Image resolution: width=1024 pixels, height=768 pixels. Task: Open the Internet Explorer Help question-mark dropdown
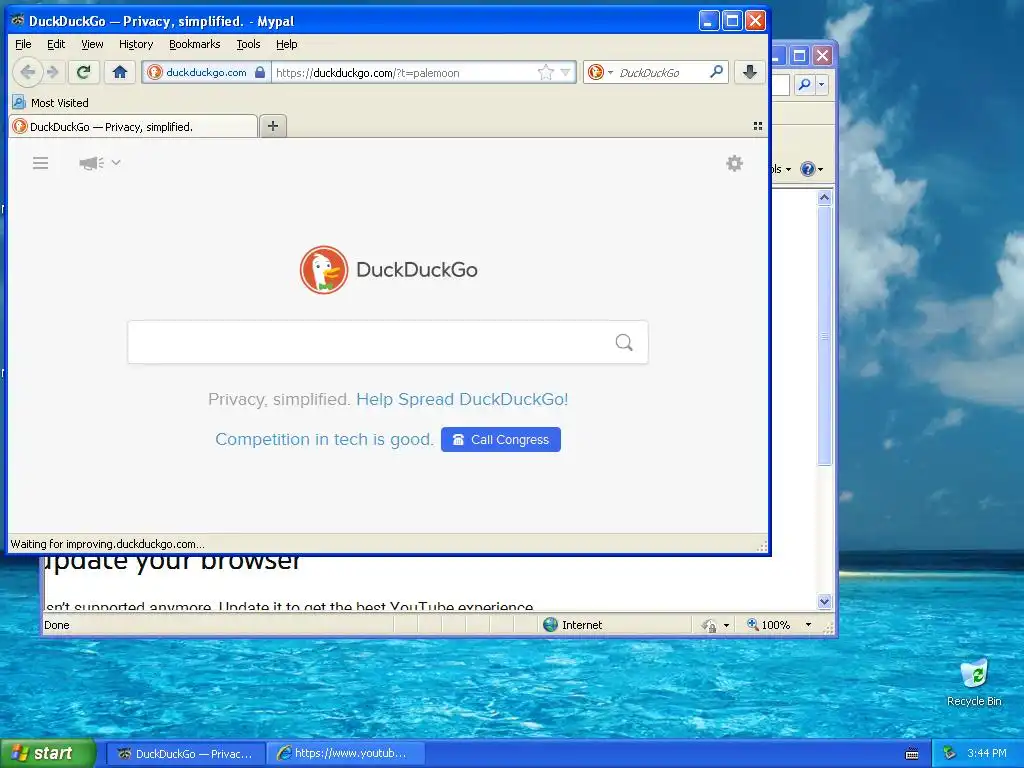point(812,169)
